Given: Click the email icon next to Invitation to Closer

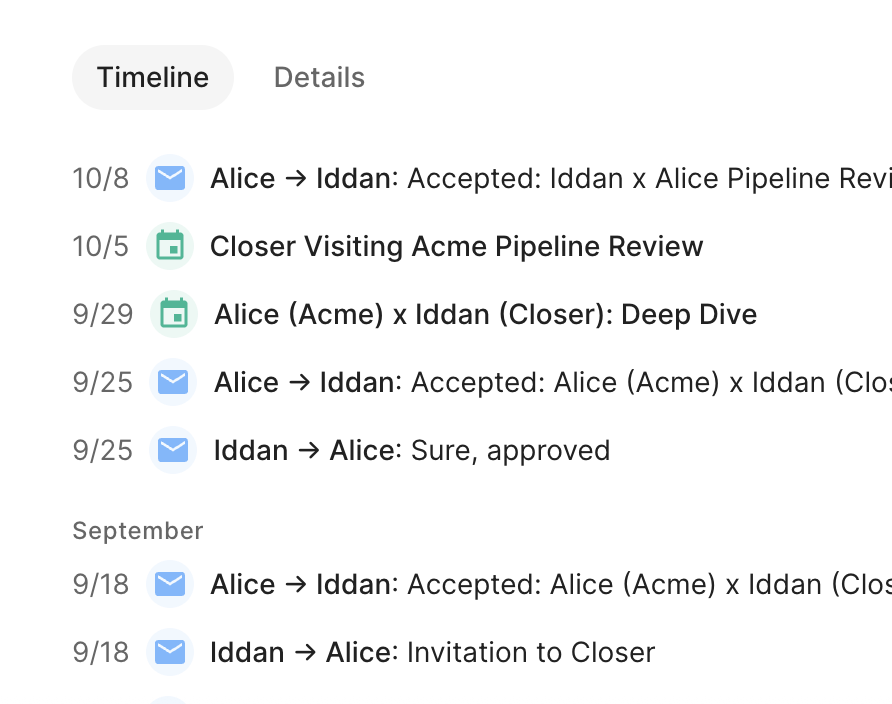Looking at the screenshot, I should tap(170, 652).
